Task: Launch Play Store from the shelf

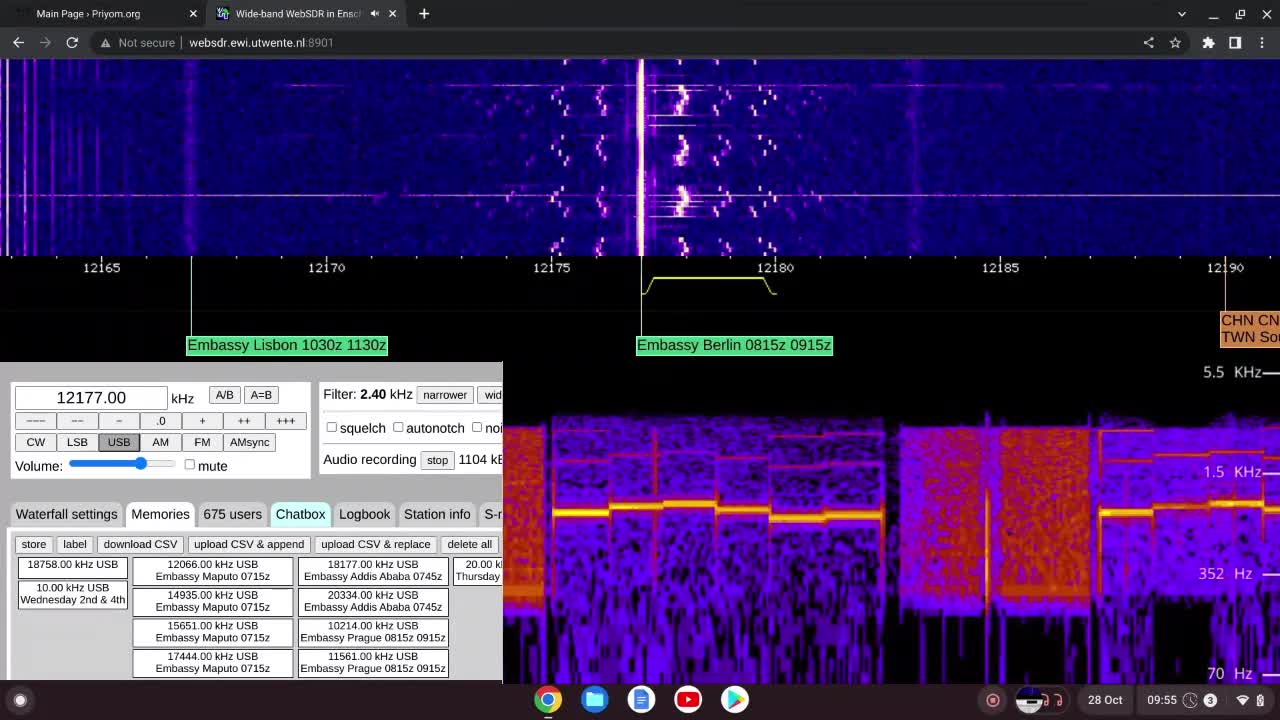Action: 735,699
